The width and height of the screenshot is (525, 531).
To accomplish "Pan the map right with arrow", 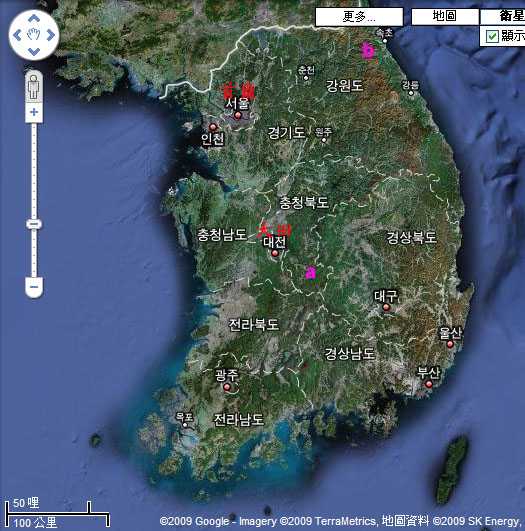I will tap(50, 35).
